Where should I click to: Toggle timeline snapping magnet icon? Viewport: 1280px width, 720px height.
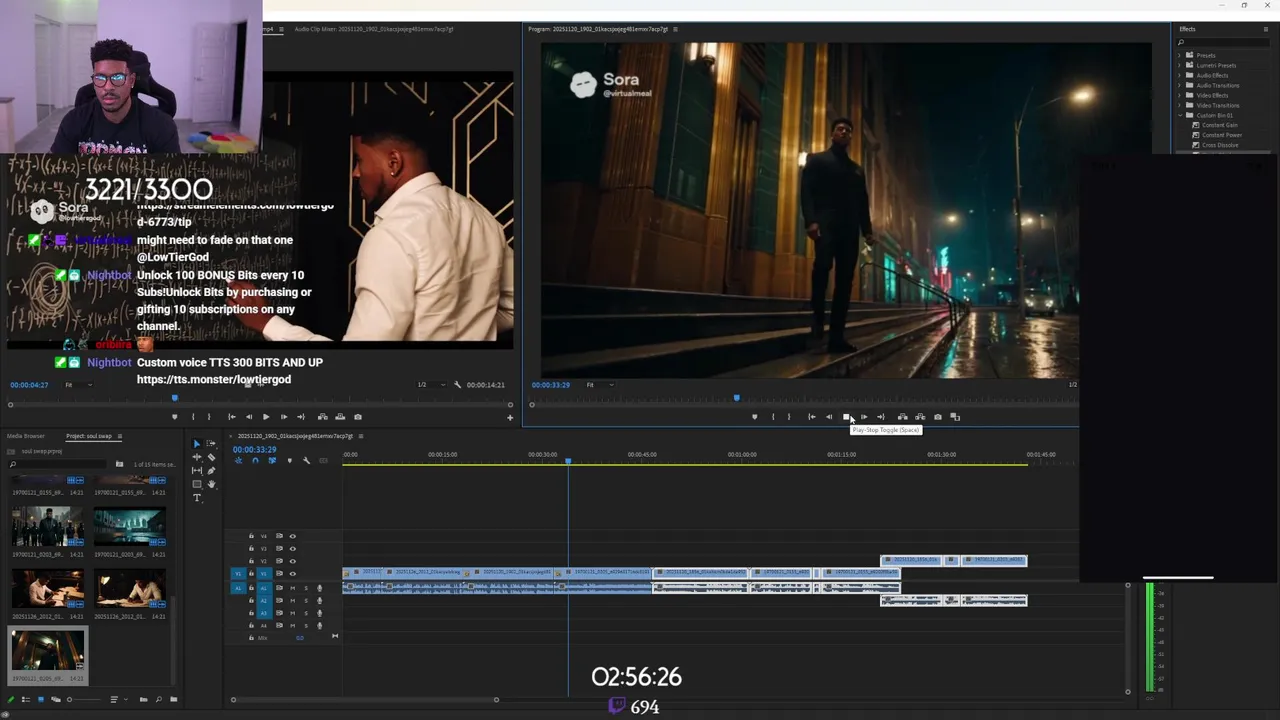tap(255, 461)
